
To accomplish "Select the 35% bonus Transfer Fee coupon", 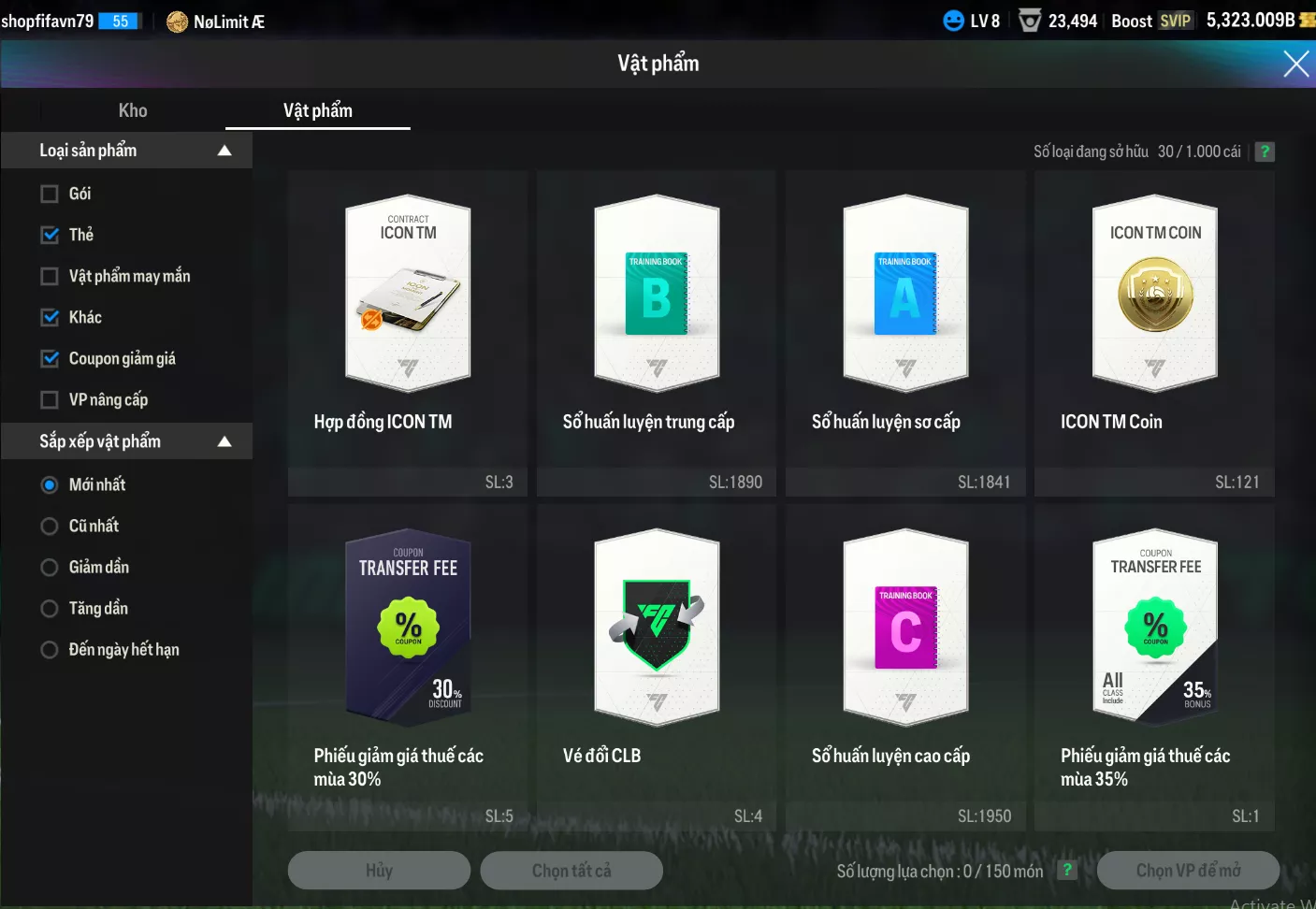I will [x=1155, y=628].
